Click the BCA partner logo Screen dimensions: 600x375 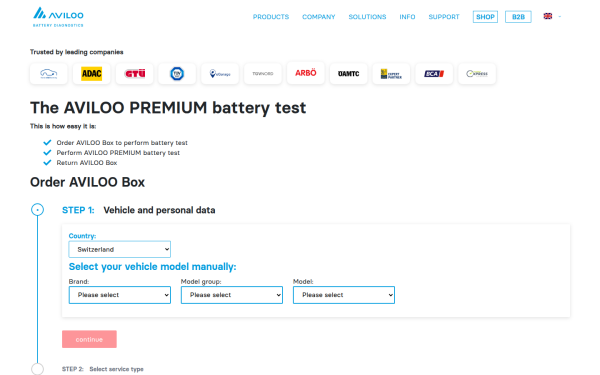434,73
